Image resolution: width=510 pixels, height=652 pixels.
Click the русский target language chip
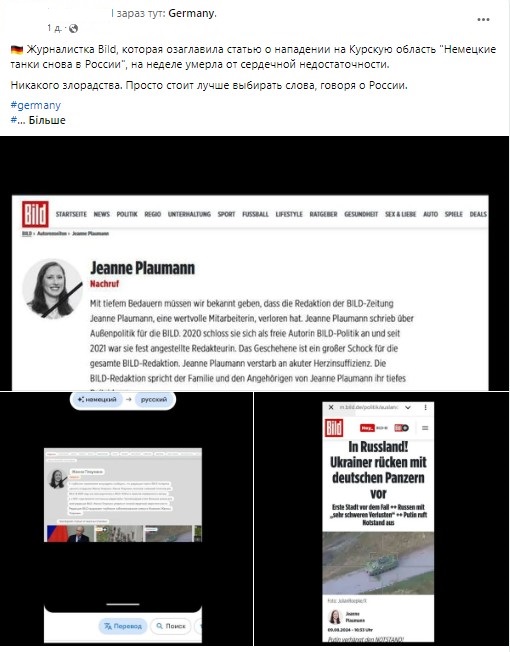[x=154, y=400]
